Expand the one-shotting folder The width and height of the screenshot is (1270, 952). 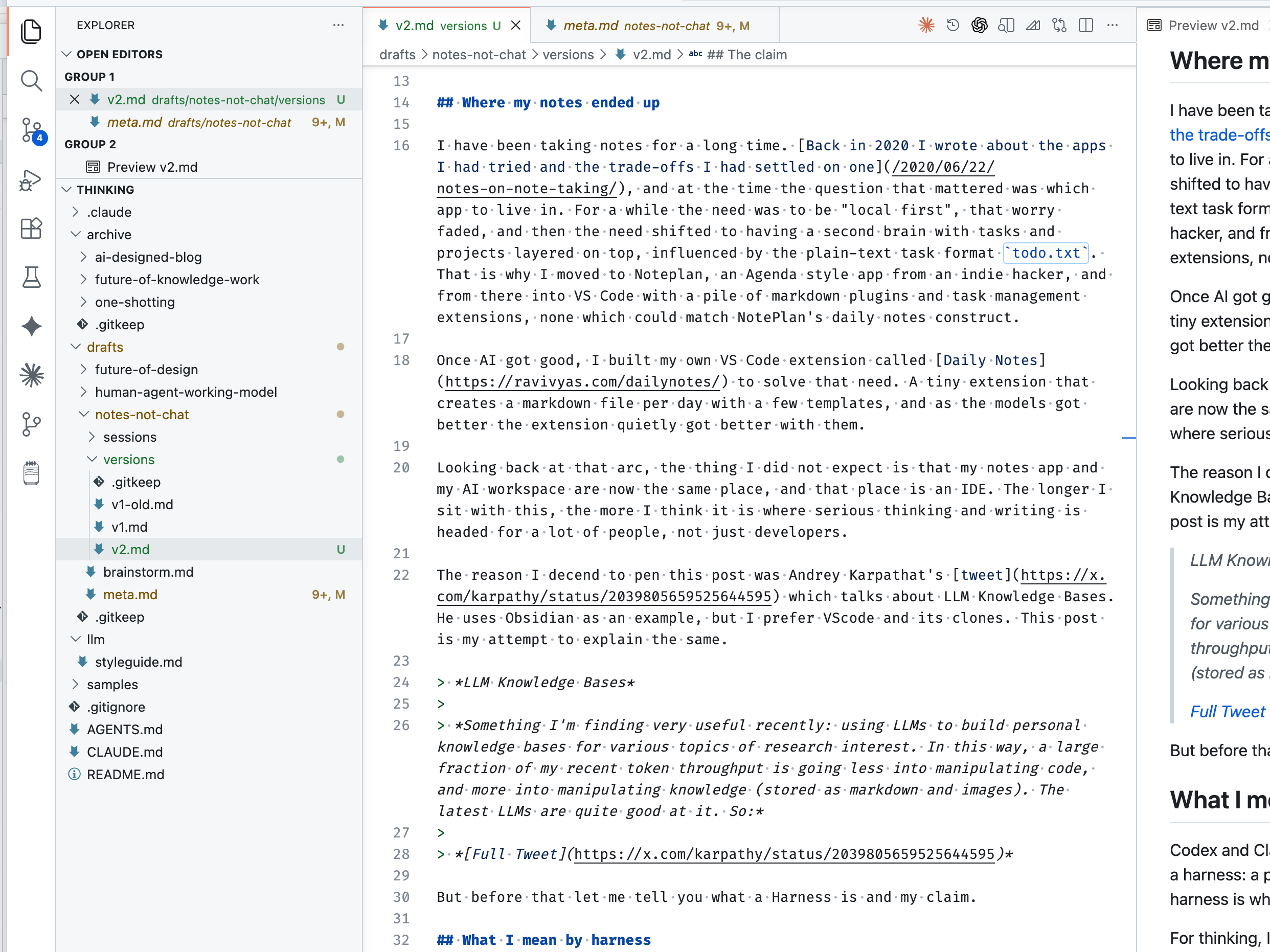(x=83, y=302)
